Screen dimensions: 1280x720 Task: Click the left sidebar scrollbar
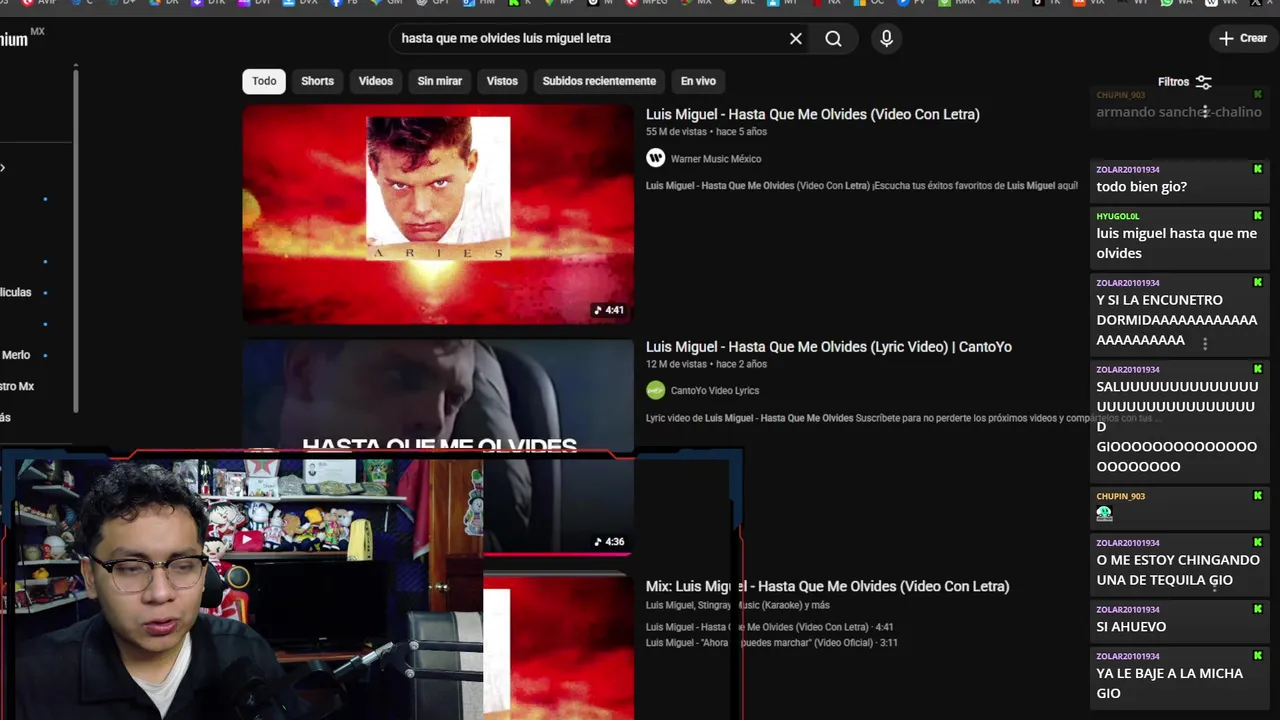tap(75, 240)
